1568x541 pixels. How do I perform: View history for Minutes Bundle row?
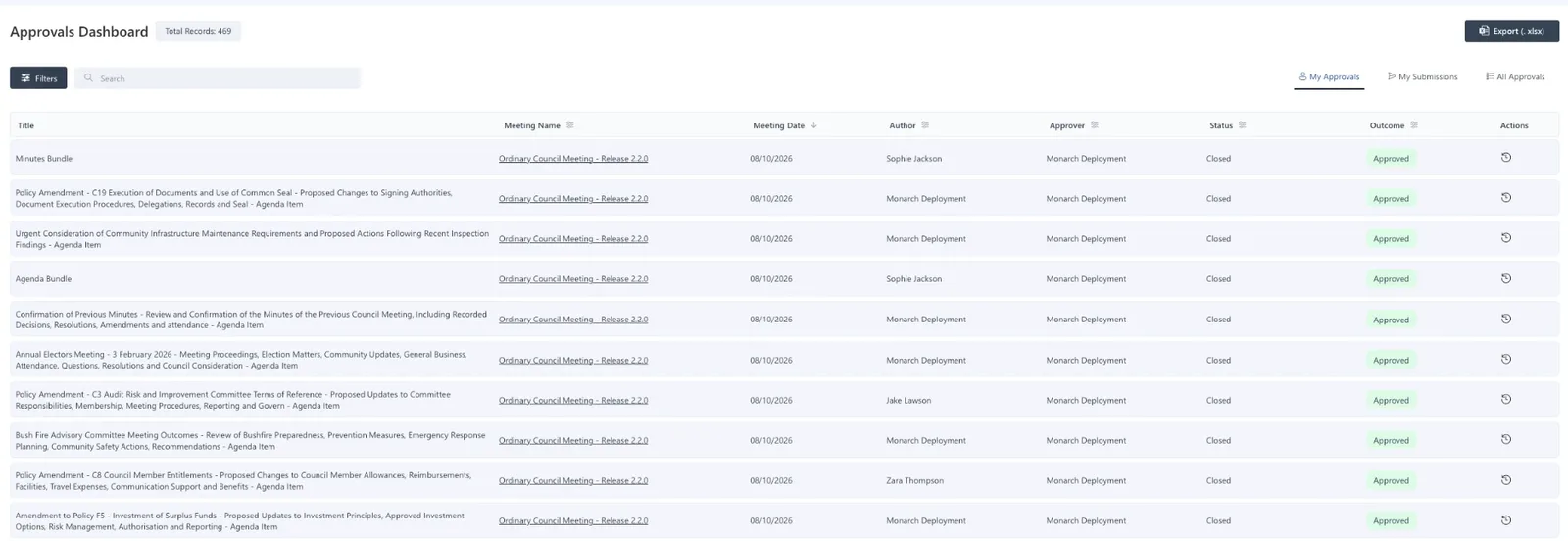[1506, 157]
